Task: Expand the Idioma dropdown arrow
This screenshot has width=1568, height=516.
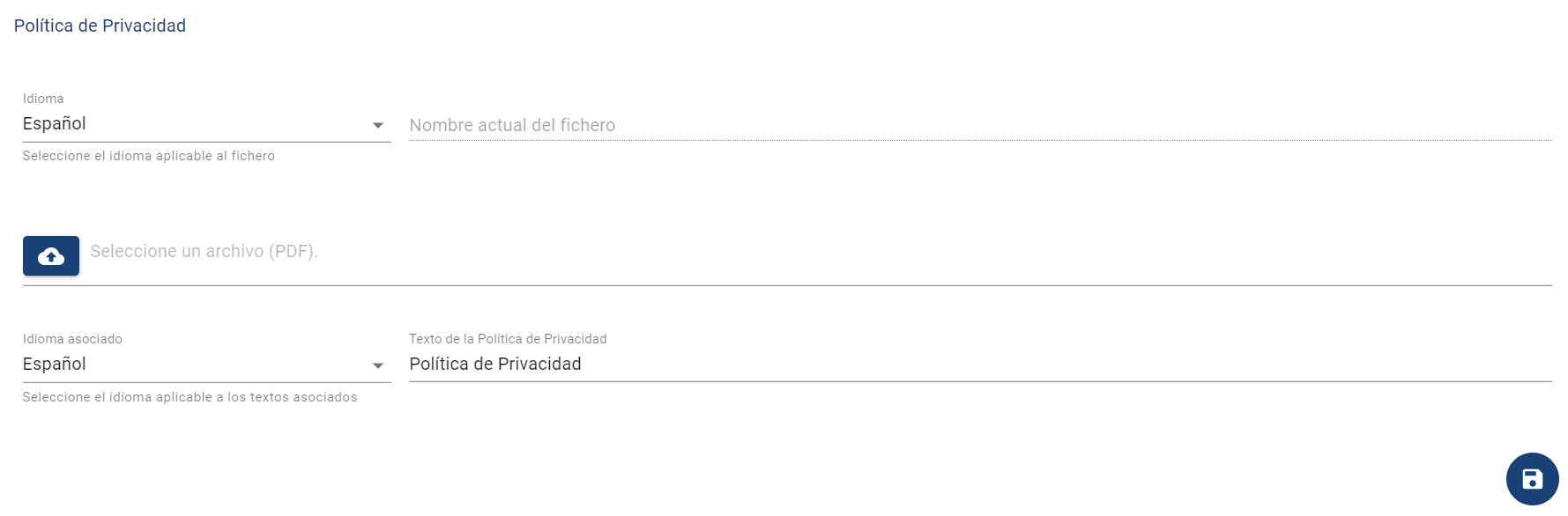Action: (378, 125)
